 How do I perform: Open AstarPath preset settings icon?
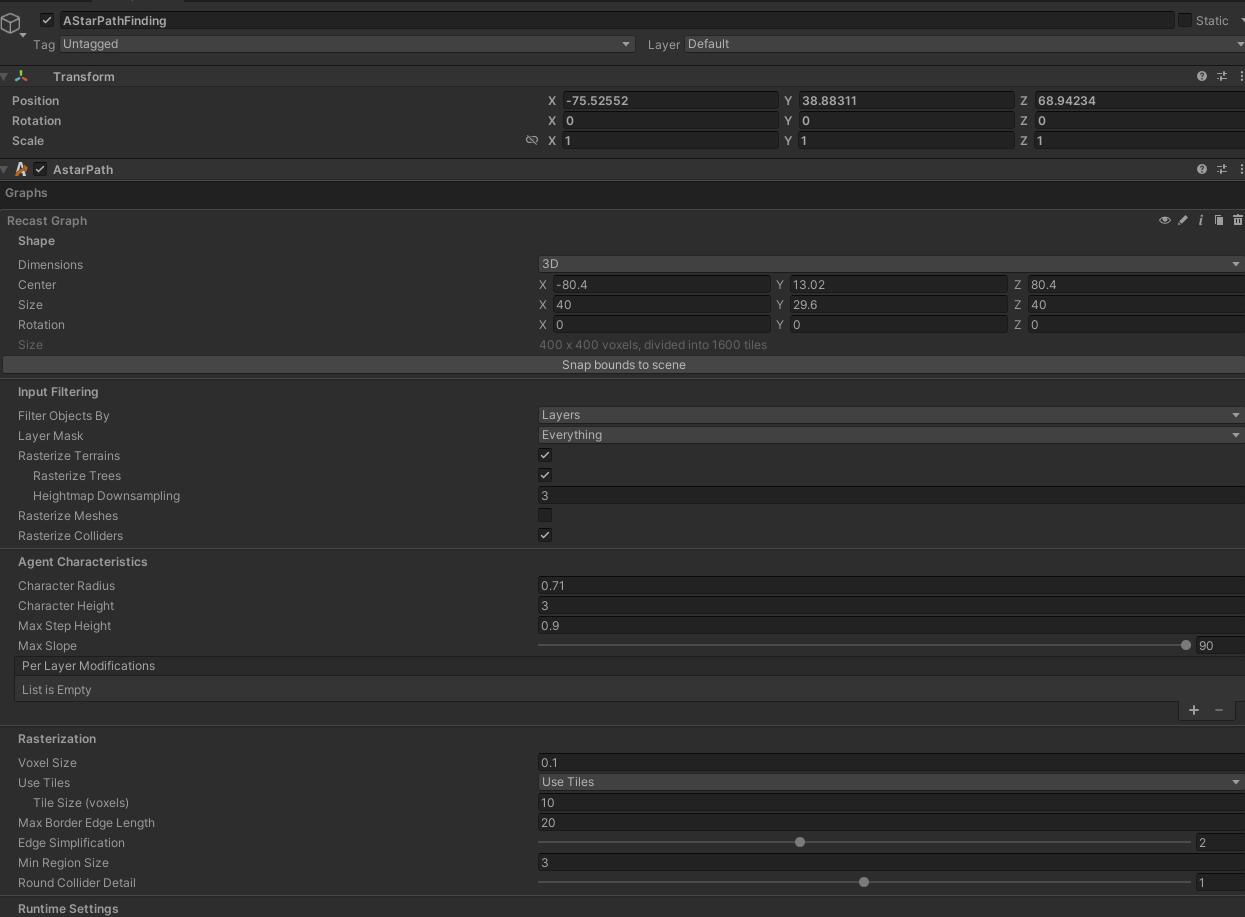tap(1222, 169)
